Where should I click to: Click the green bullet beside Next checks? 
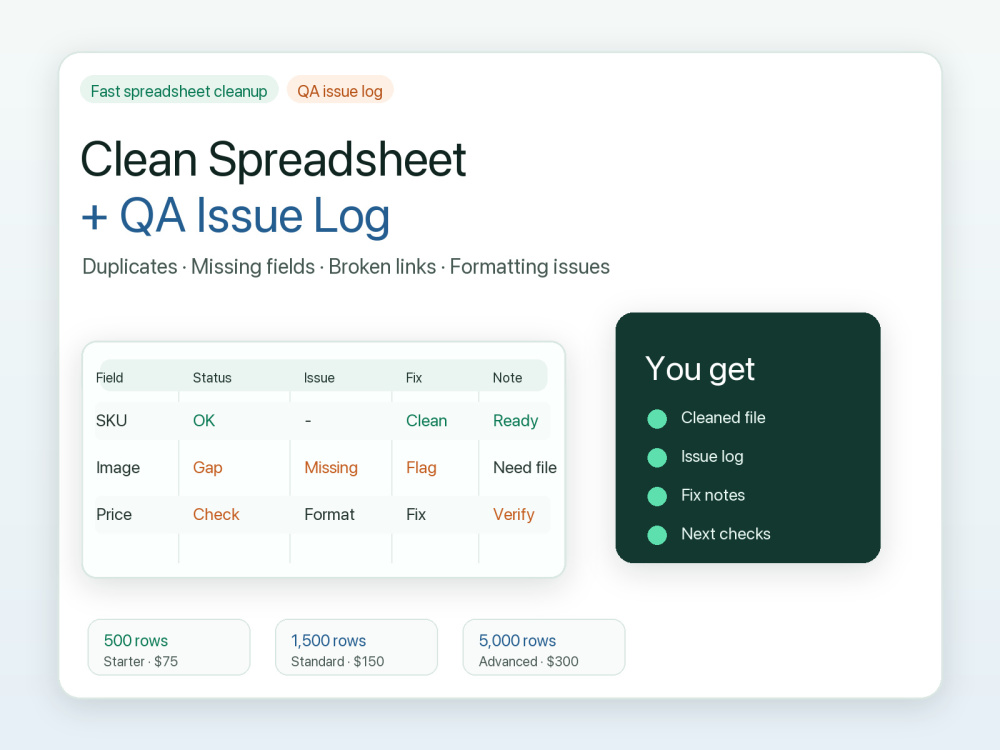point(657,535)
